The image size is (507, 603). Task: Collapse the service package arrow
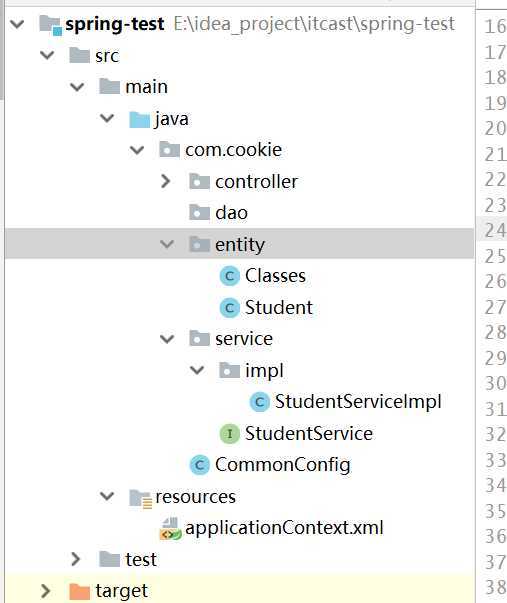(167, 339)
